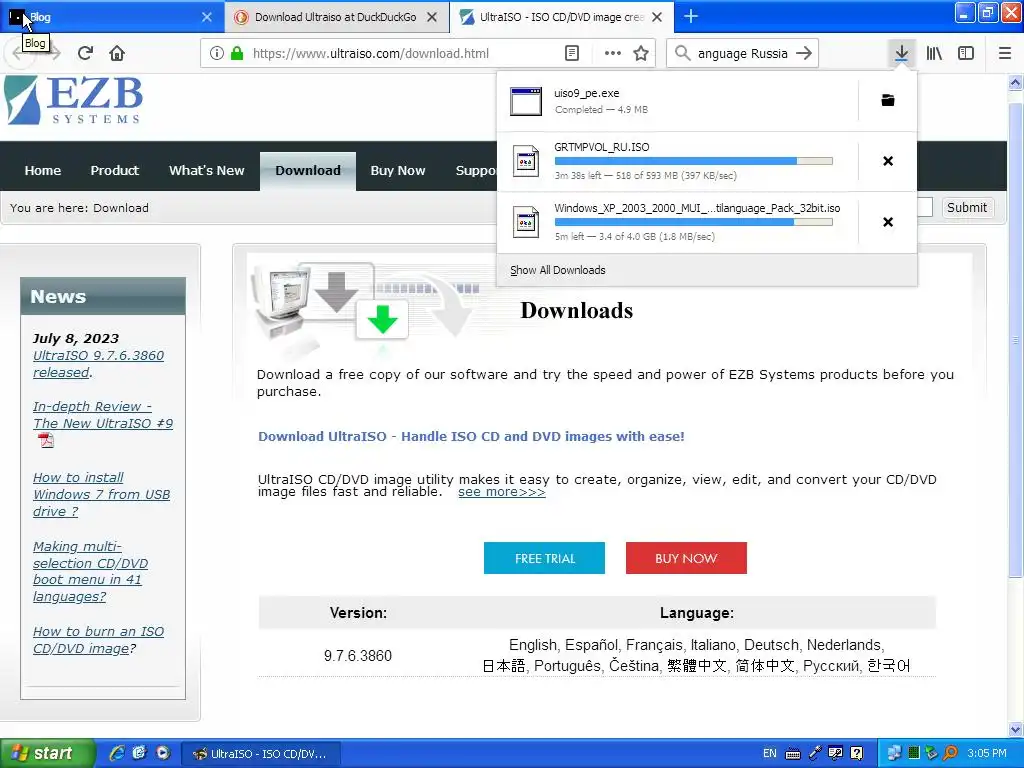Screen dimensions: 1024x768
Task: Open 'UltraISO 9.7.6.3860 released' news link
Action: tap(98, 364)
